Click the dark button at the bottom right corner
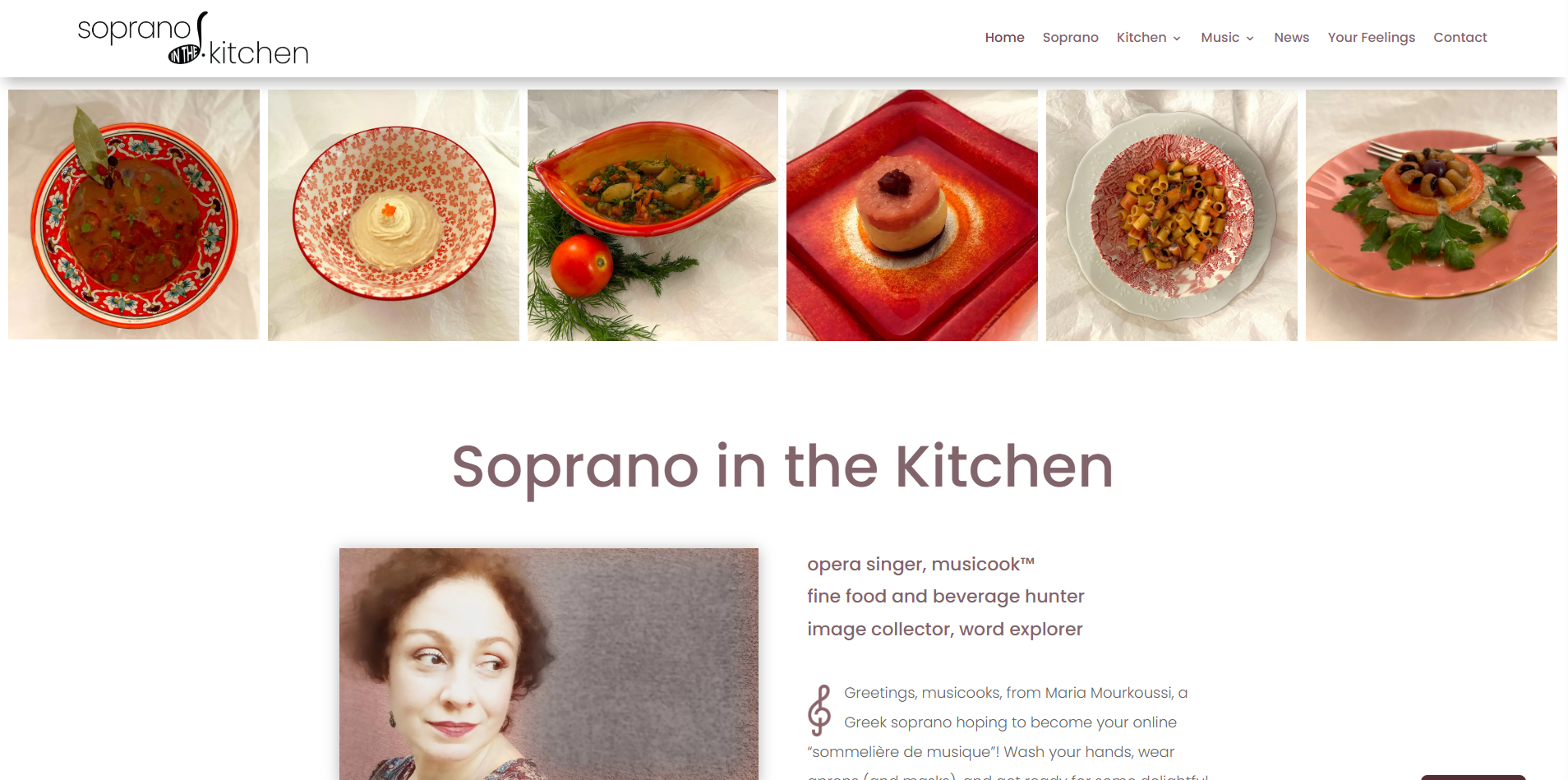This screenshot has width=1568, height=780. (1473, 777)
